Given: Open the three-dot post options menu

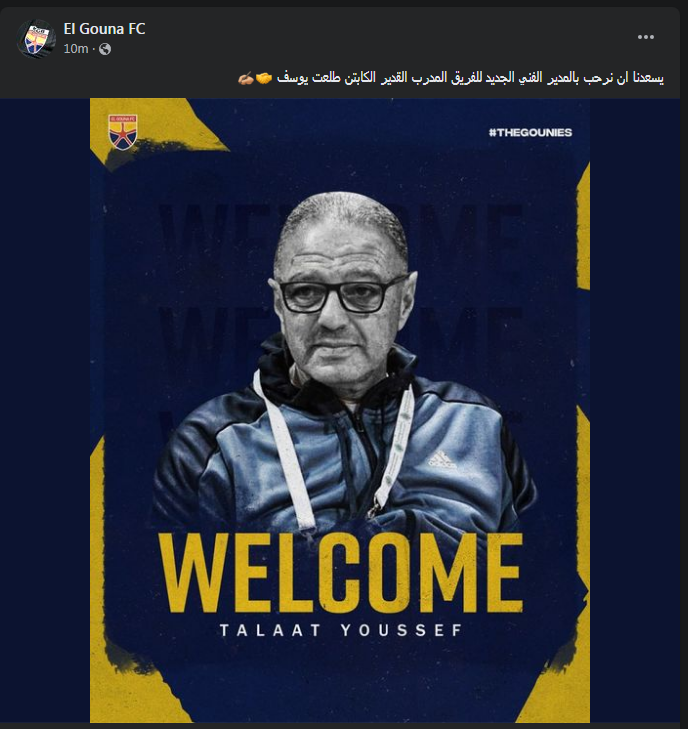Looking at the screenshot, I should pos(646,37).
